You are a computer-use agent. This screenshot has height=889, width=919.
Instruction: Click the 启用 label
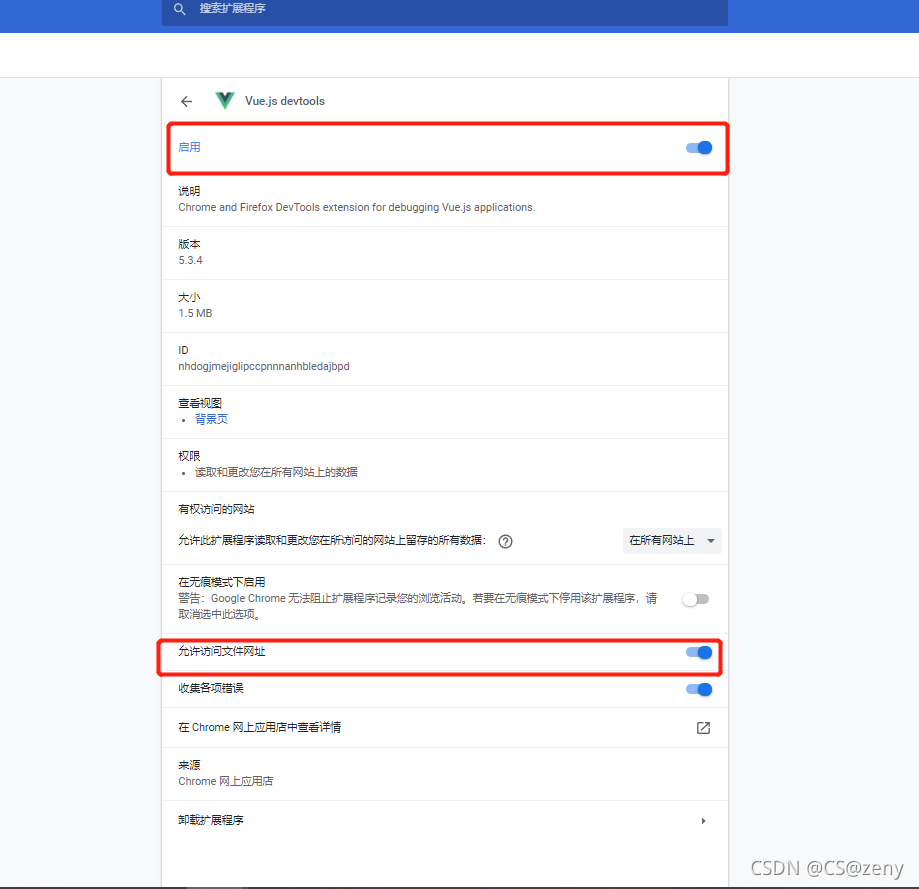point(189,147)
